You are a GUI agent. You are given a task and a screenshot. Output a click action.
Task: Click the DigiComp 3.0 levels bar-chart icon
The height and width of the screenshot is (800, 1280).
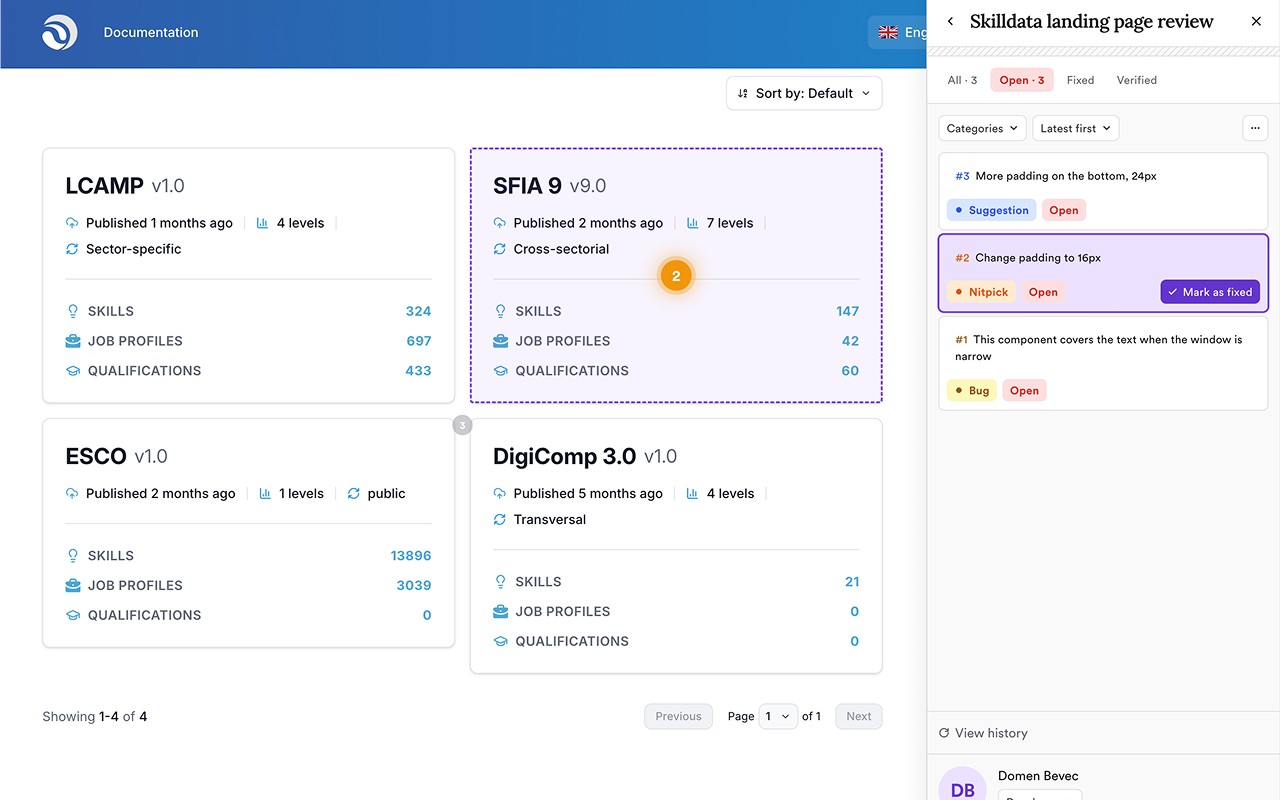click(693, 493)
